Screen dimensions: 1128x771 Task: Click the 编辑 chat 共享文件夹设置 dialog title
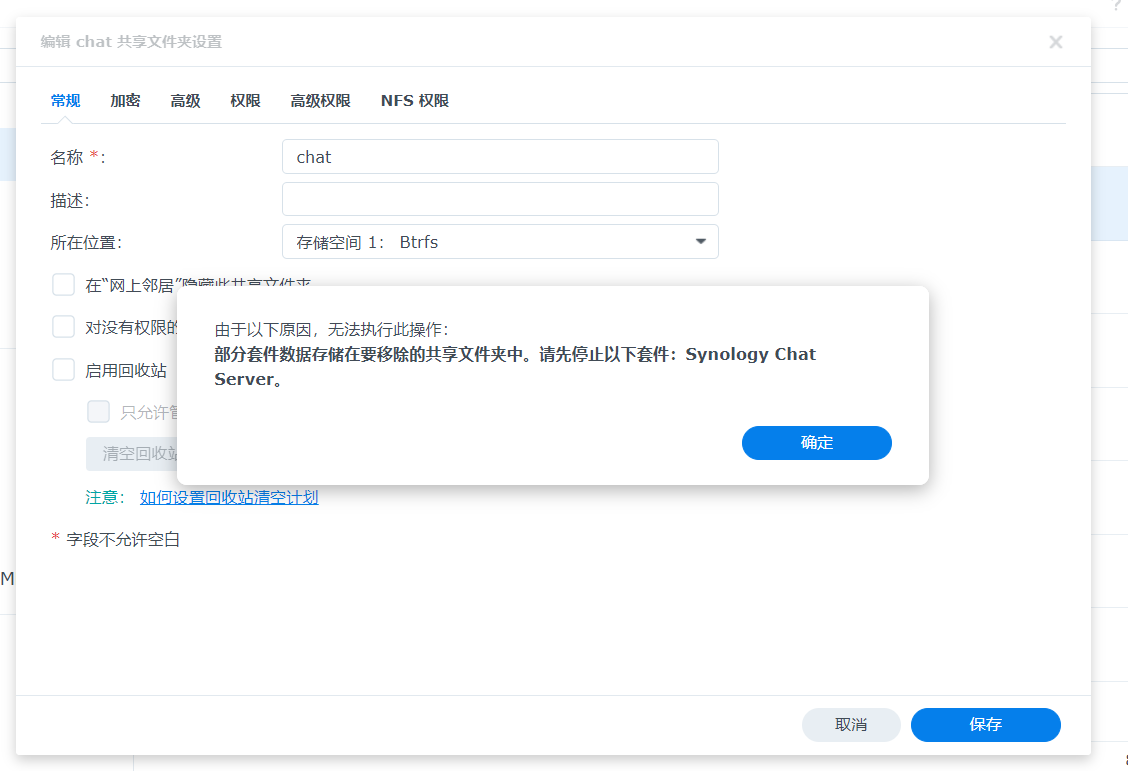131,42
